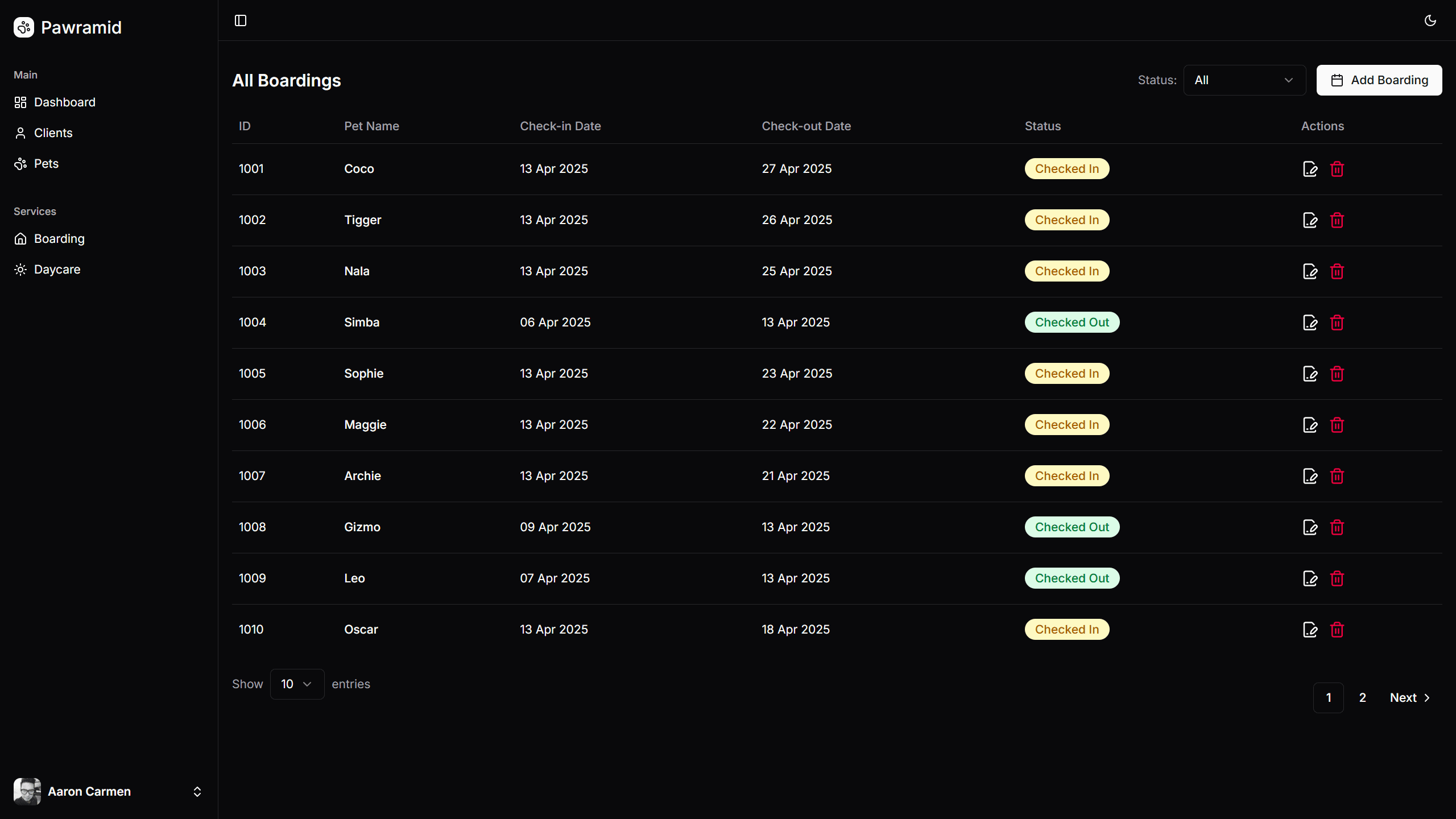The image size is (1456, 819).
Task: Click Next page button
Action: [1410, 698]
